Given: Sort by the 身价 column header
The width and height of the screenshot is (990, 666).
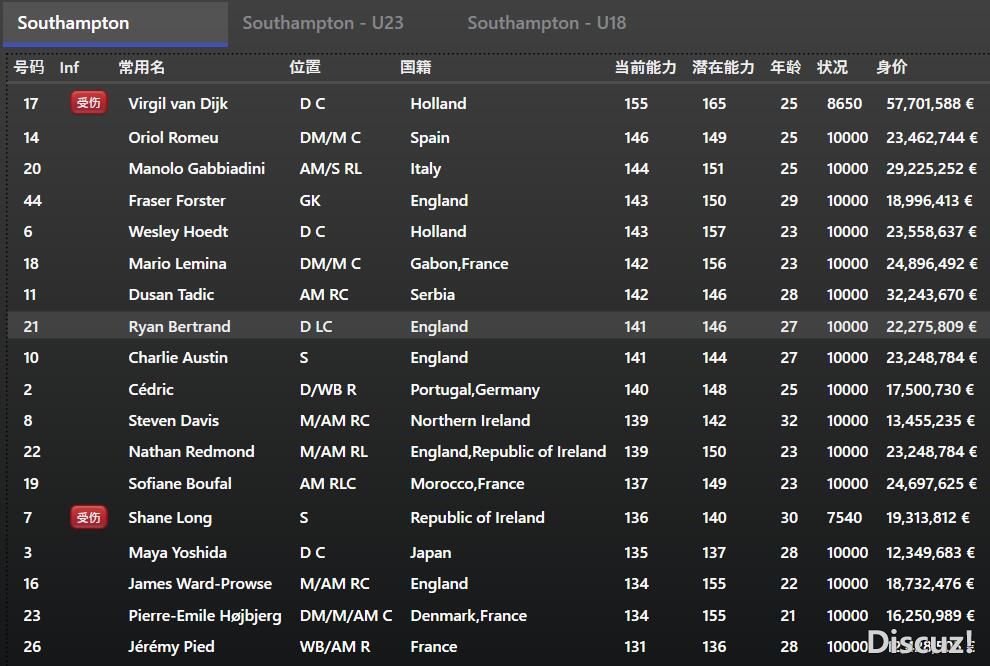Looking at the screenshot, I should click(x=892, y=68).
